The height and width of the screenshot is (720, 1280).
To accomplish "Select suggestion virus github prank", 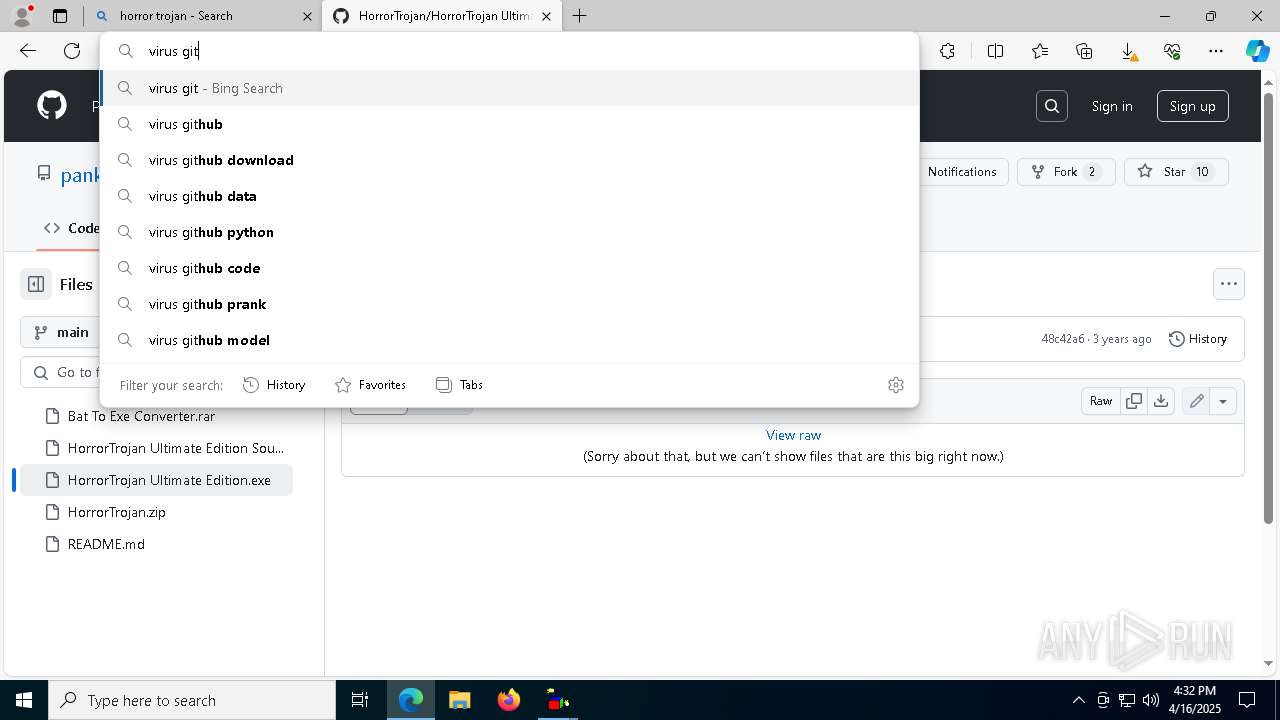I will [x=510, y=304].
